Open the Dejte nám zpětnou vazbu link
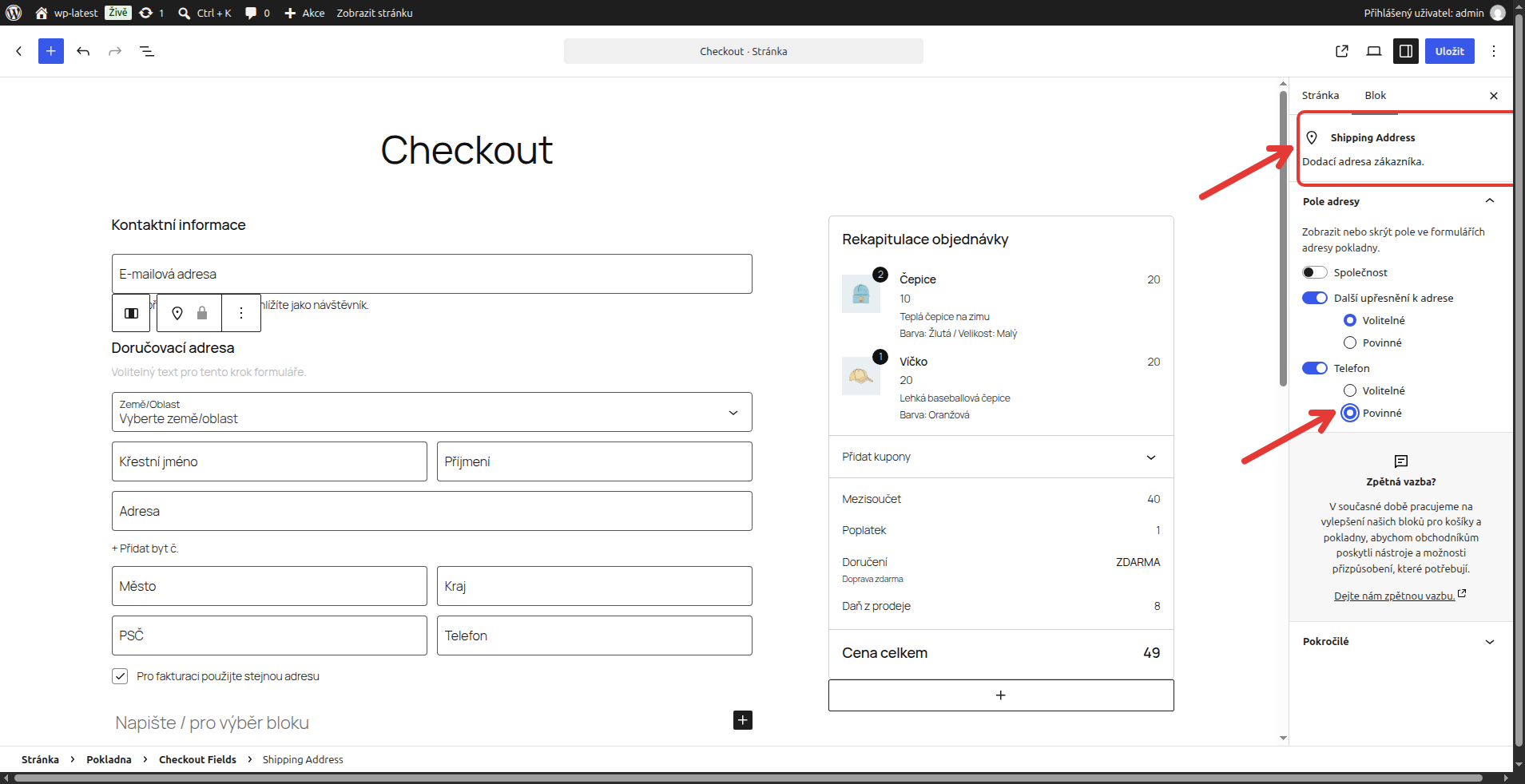Viewport: 1525px width, 784px height. [x=1400, y=596]
